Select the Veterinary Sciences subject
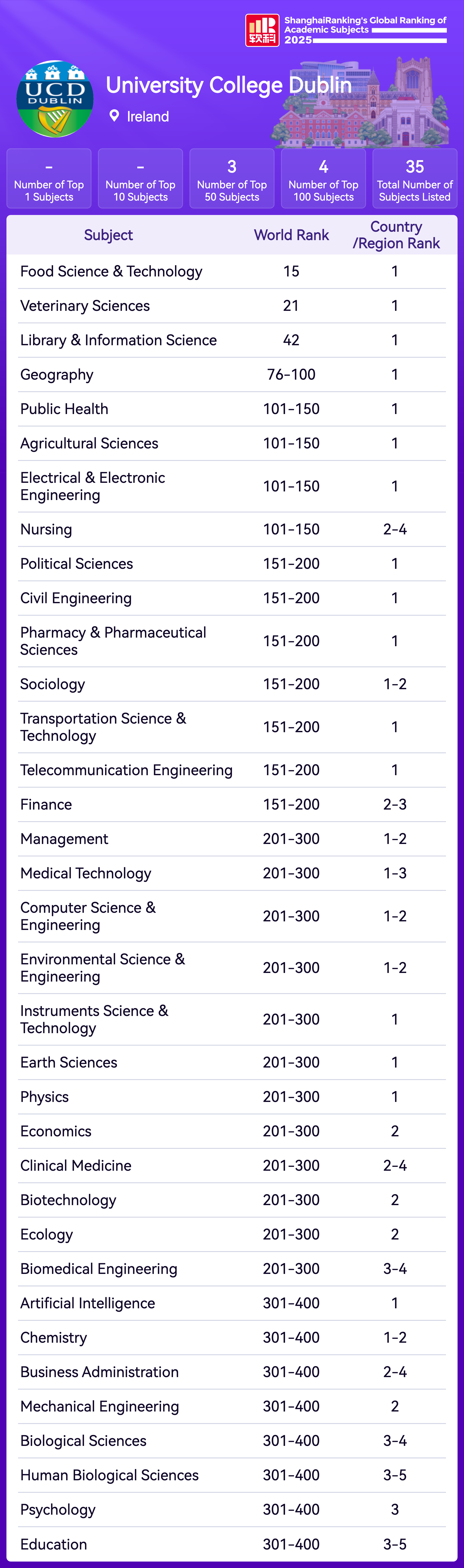Image resolution: width=464 pixels, height=1568 pixels. 85,305
